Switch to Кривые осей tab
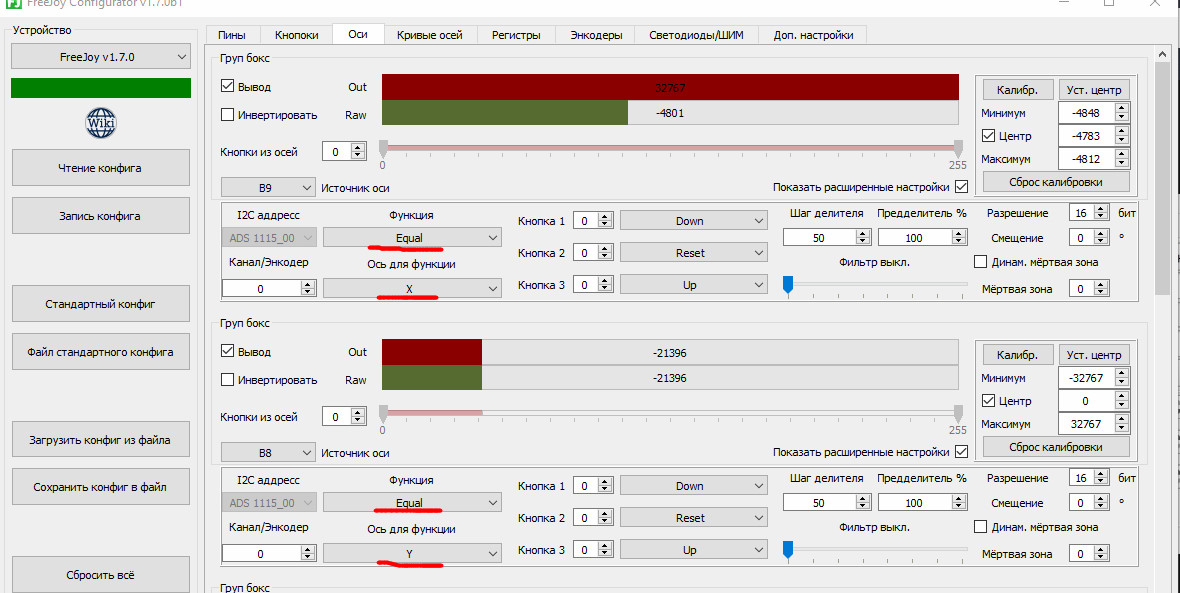The height and width of the screenshot is (593, 1180). pos(430,35)
